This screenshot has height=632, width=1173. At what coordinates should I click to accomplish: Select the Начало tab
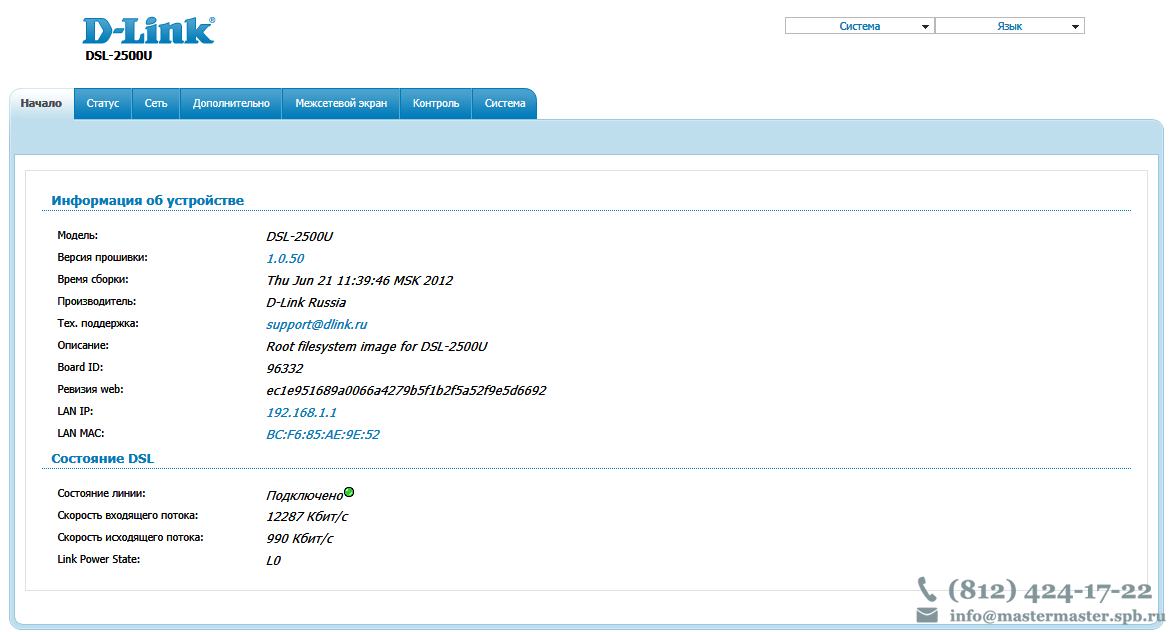[x=41, y=103]
